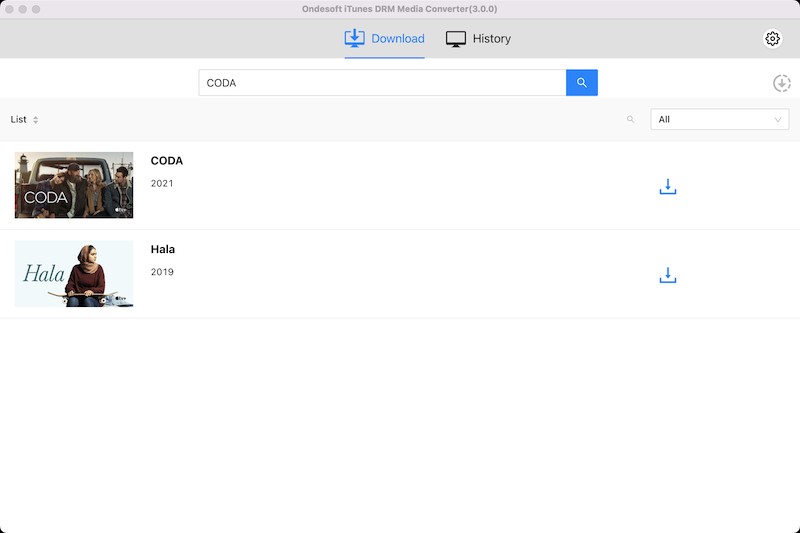800x533 pixels.
Task: Select the CODA movie thumbnail
Action: (74, 185)
